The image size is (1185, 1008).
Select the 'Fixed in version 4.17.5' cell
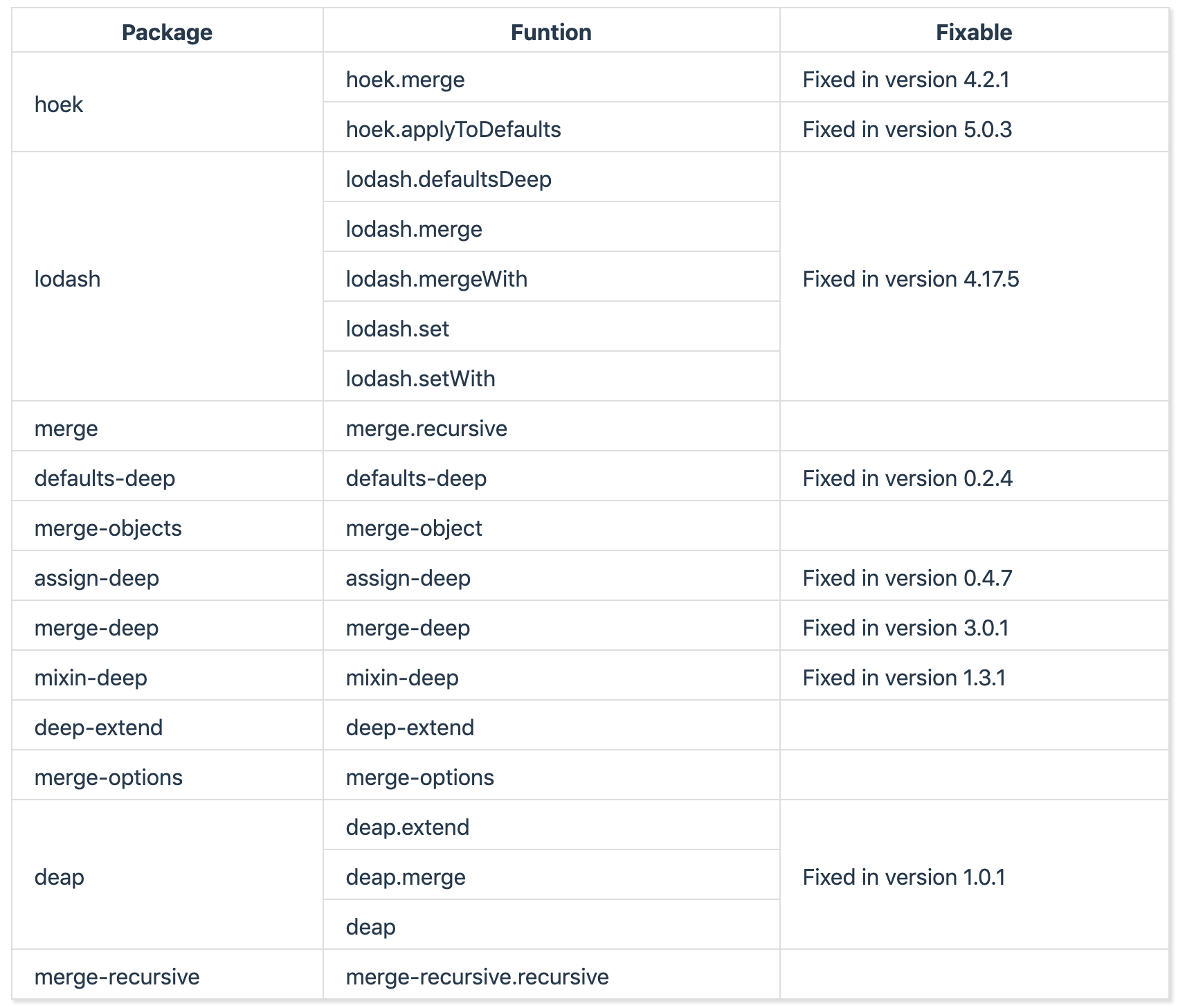point(910,279)
